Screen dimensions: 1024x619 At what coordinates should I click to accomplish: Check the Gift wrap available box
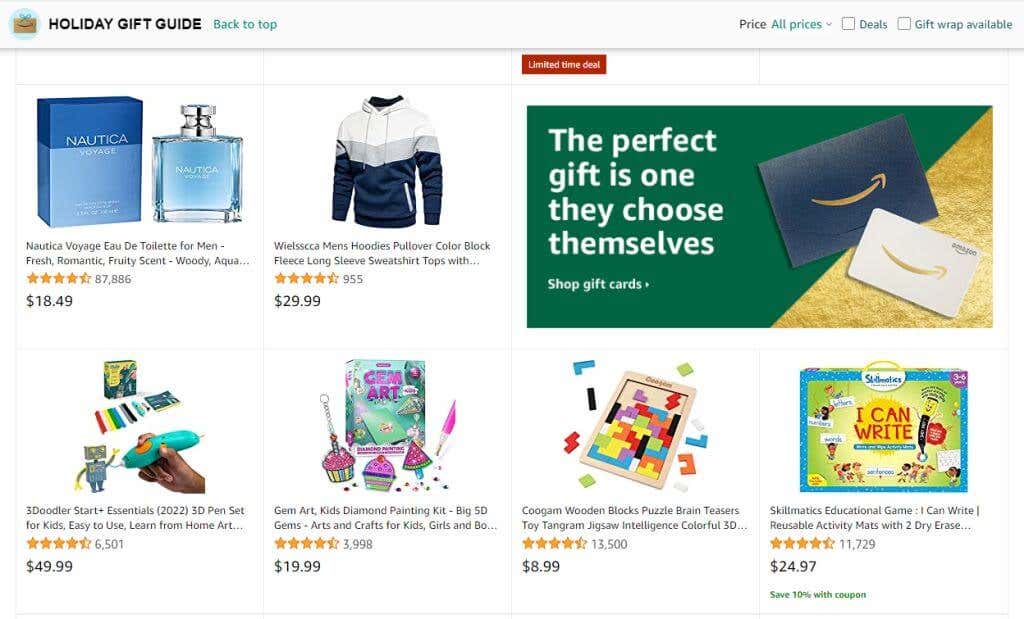pyautogui.click(x=904, y=24)
